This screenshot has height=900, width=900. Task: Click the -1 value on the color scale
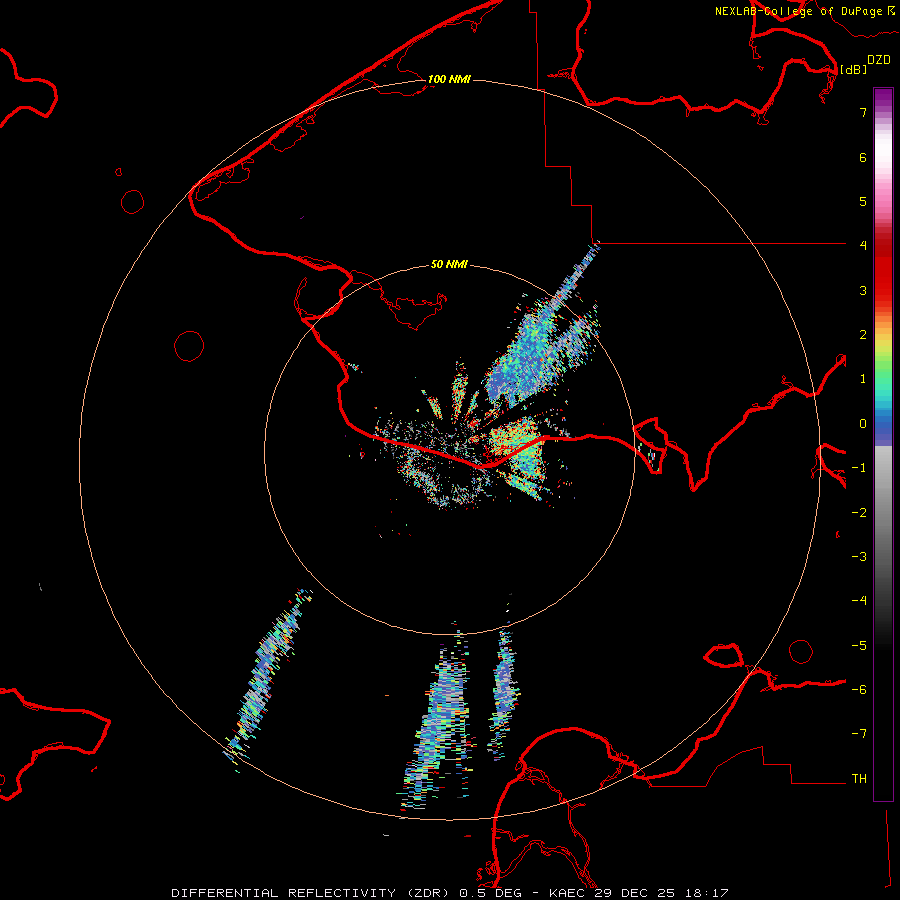pyautogui.click(x=859, y=468)
